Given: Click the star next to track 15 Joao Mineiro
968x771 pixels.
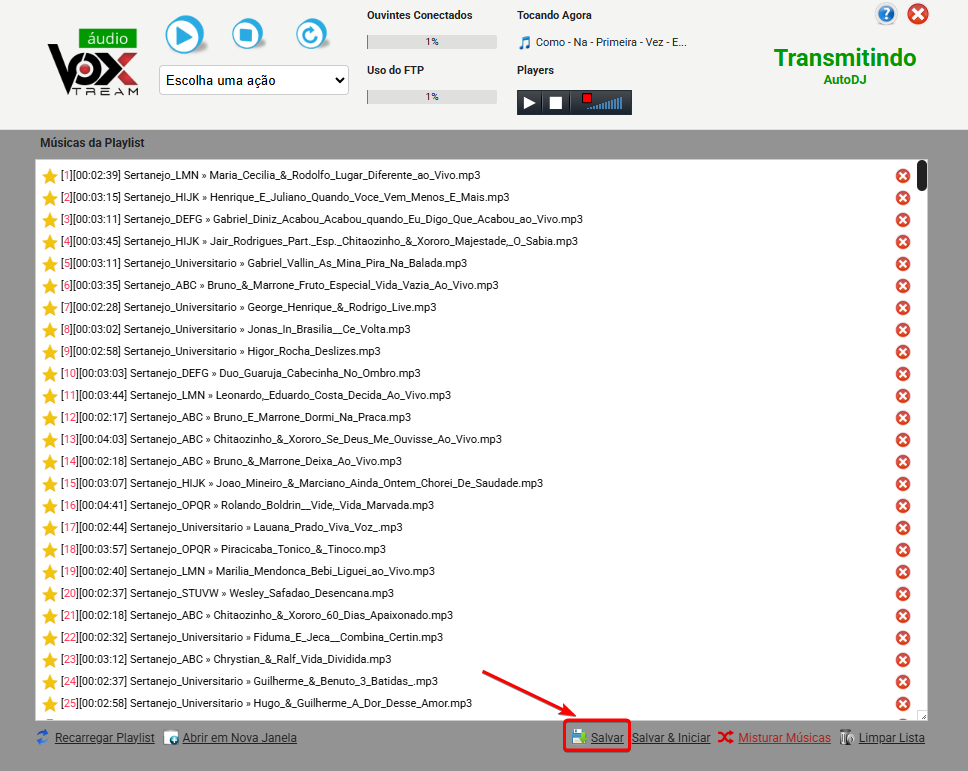Looking at the screenshot, I should coord(50,484).
